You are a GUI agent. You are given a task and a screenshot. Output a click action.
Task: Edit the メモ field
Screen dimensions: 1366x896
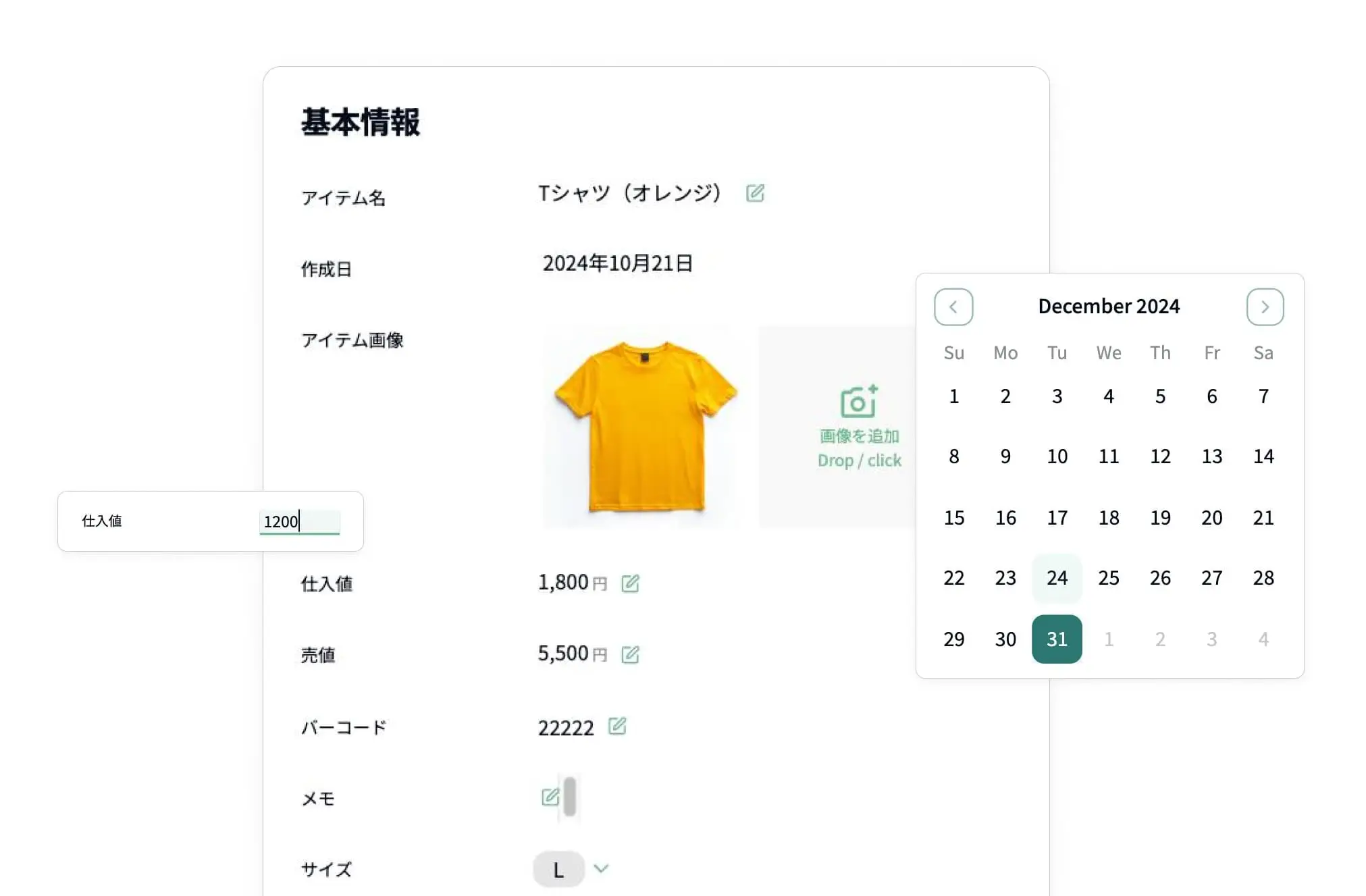tap(550, 797)
